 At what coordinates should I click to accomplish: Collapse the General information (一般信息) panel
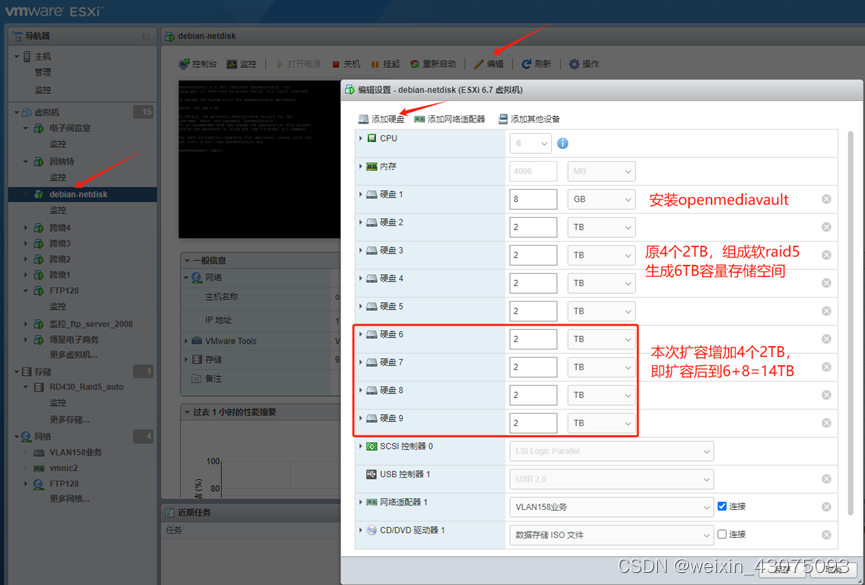coord(187,260)
